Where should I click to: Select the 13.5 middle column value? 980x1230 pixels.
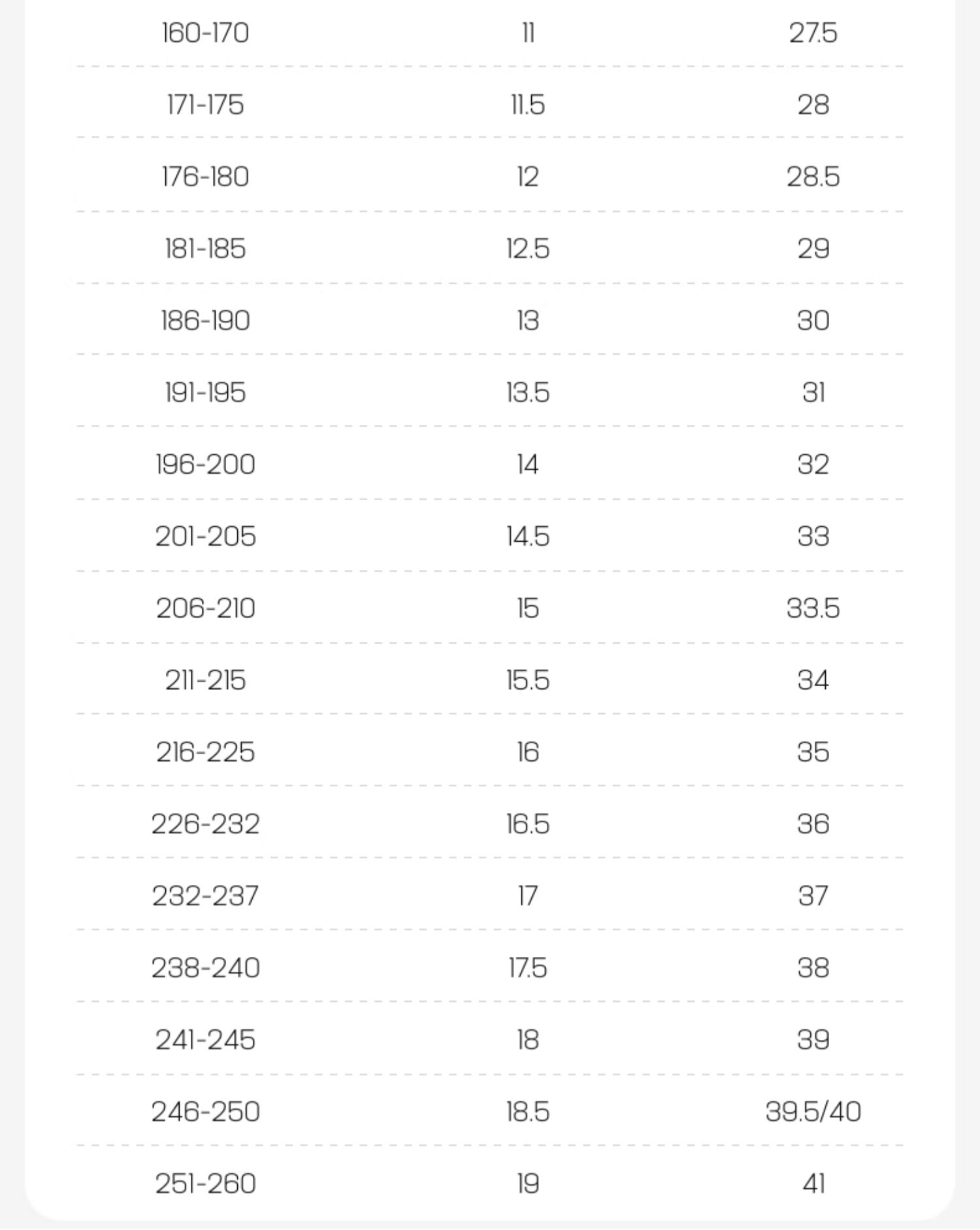(x=527, y=393)
